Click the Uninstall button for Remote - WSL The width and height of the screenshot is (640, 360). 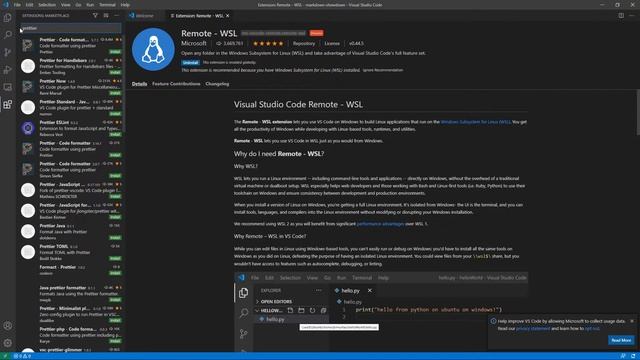coord(191,62)
